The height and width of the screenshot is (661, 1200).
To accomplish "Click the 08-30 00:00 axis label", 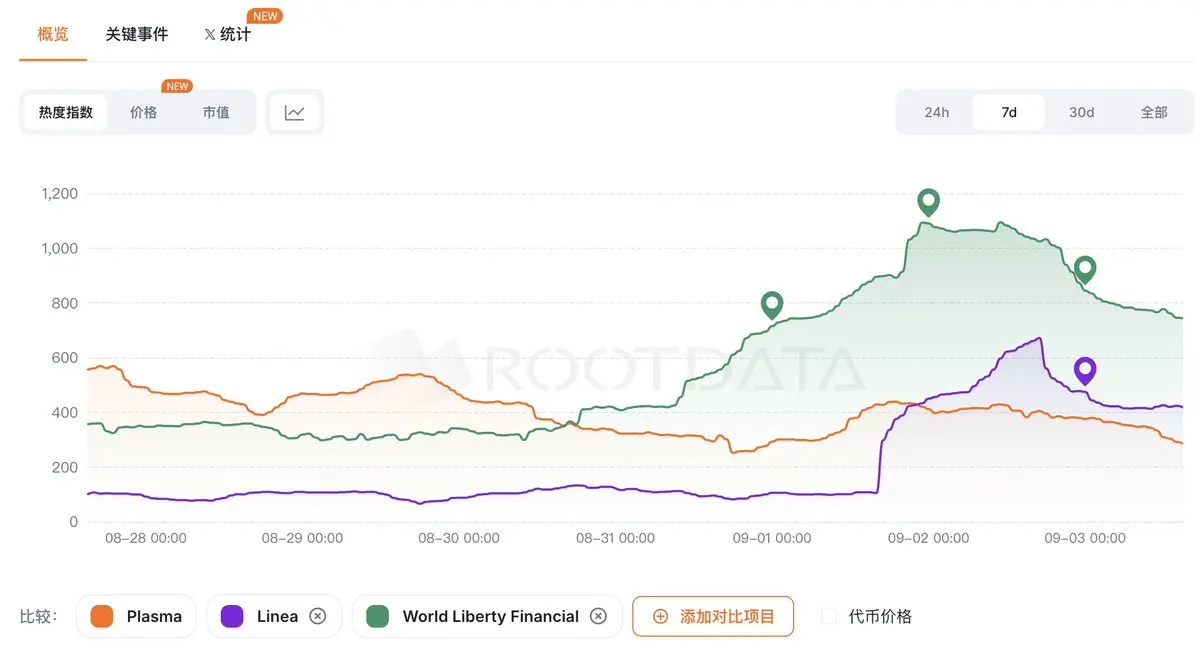I will 459,538.
